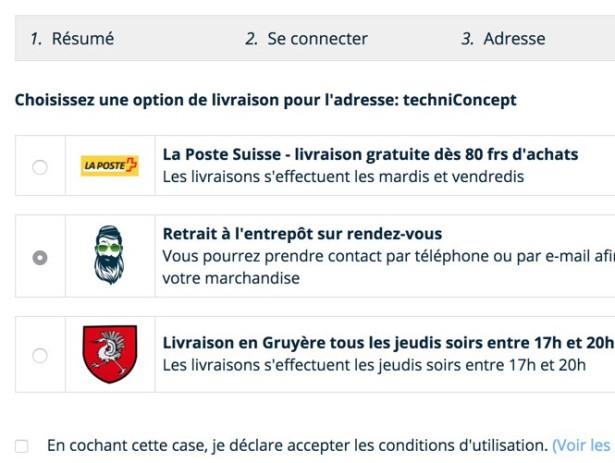The image size is (615, 463).
Task: Click the terms acceptance declaration text
Action: (297, 445)
